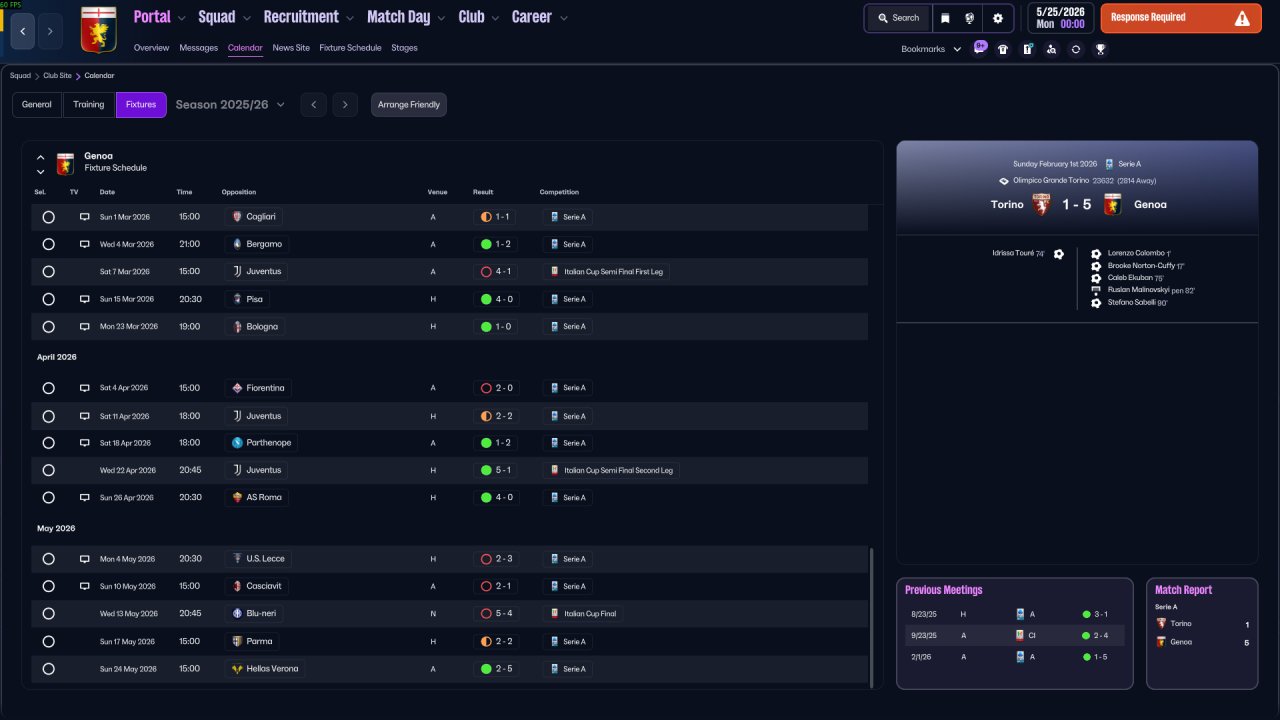The image size is (1280, 720).
Task: Click the Hellas Verona club crest
Action: [237, 669]
